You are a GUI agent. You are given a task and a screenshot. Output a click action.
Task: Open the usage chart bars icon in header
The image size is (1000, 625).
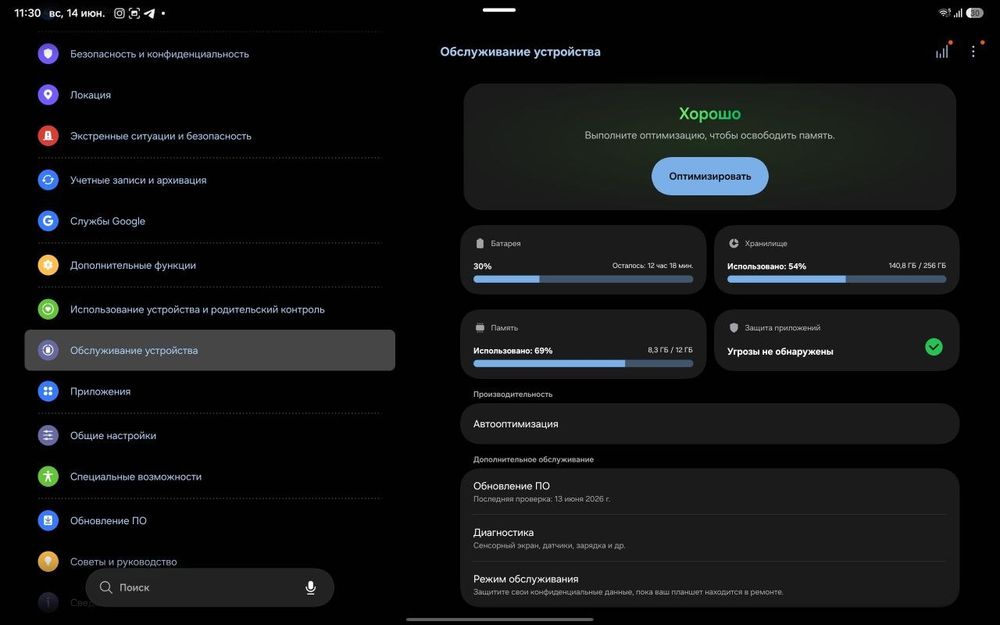943,51
